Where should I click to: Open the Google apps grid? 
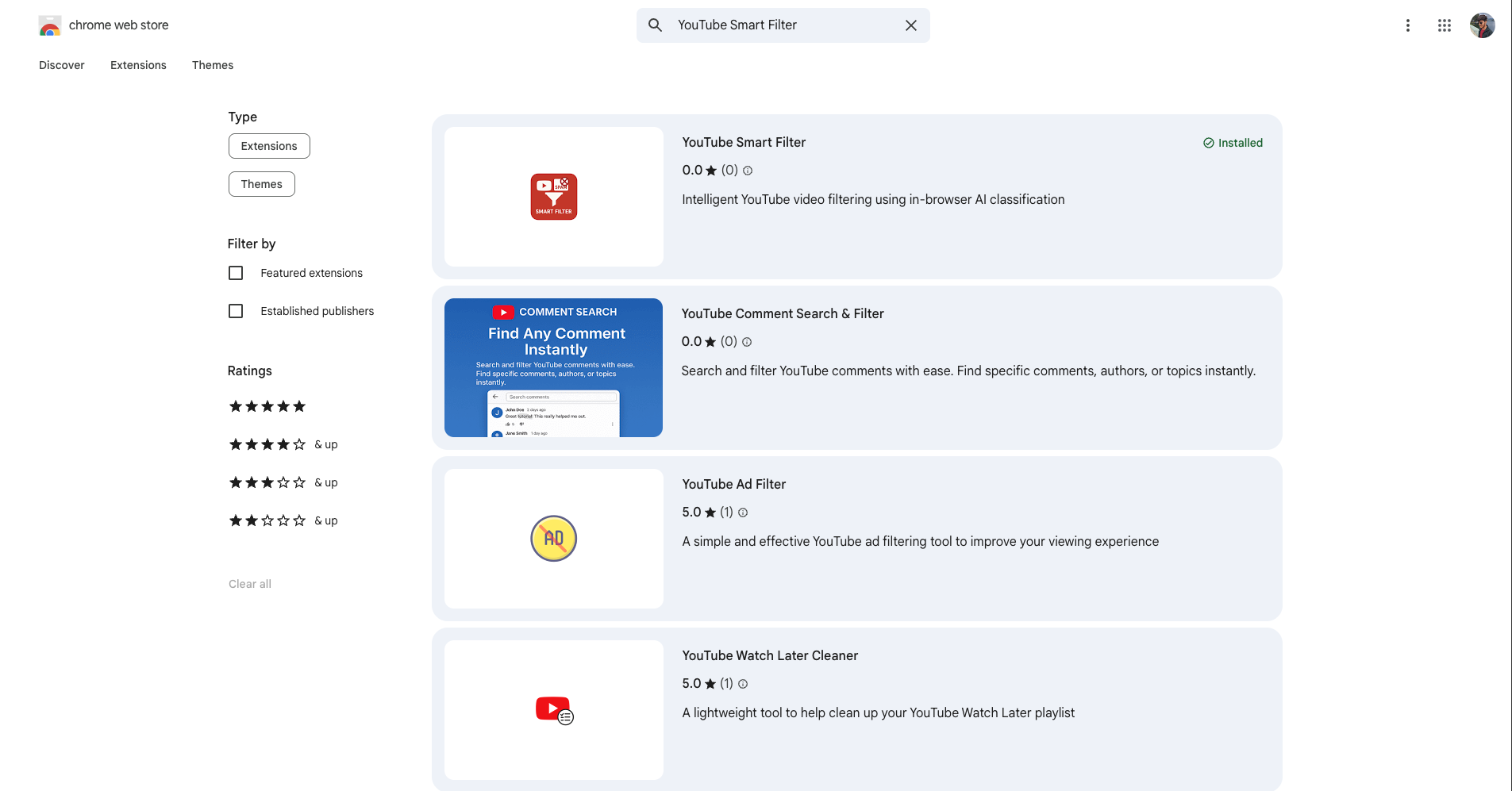coord(1445,25)
